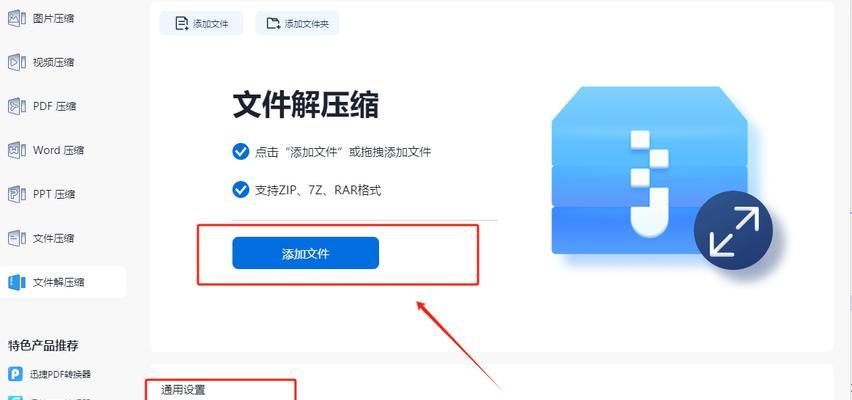The width and height of the screenshot is (852, 400).
Task: Click the 文件解压缩 sidebar icon
Action: pos(16,282)
